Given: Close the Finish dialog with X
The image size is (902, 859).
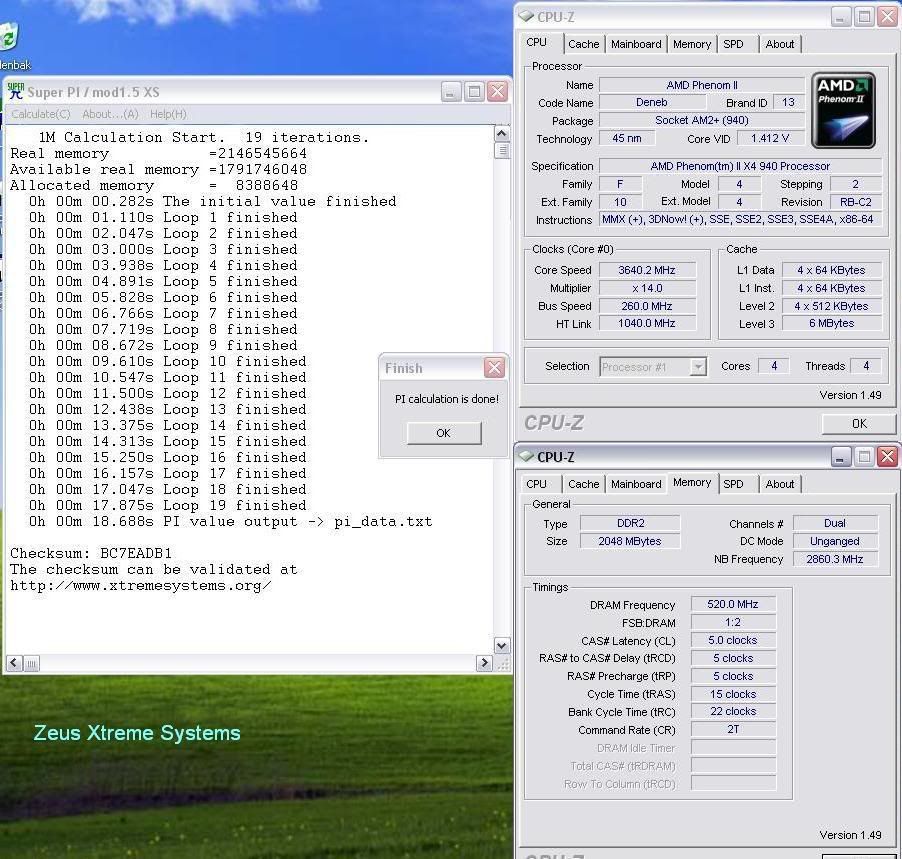Looking at the screenshot, I should (494, 368).
